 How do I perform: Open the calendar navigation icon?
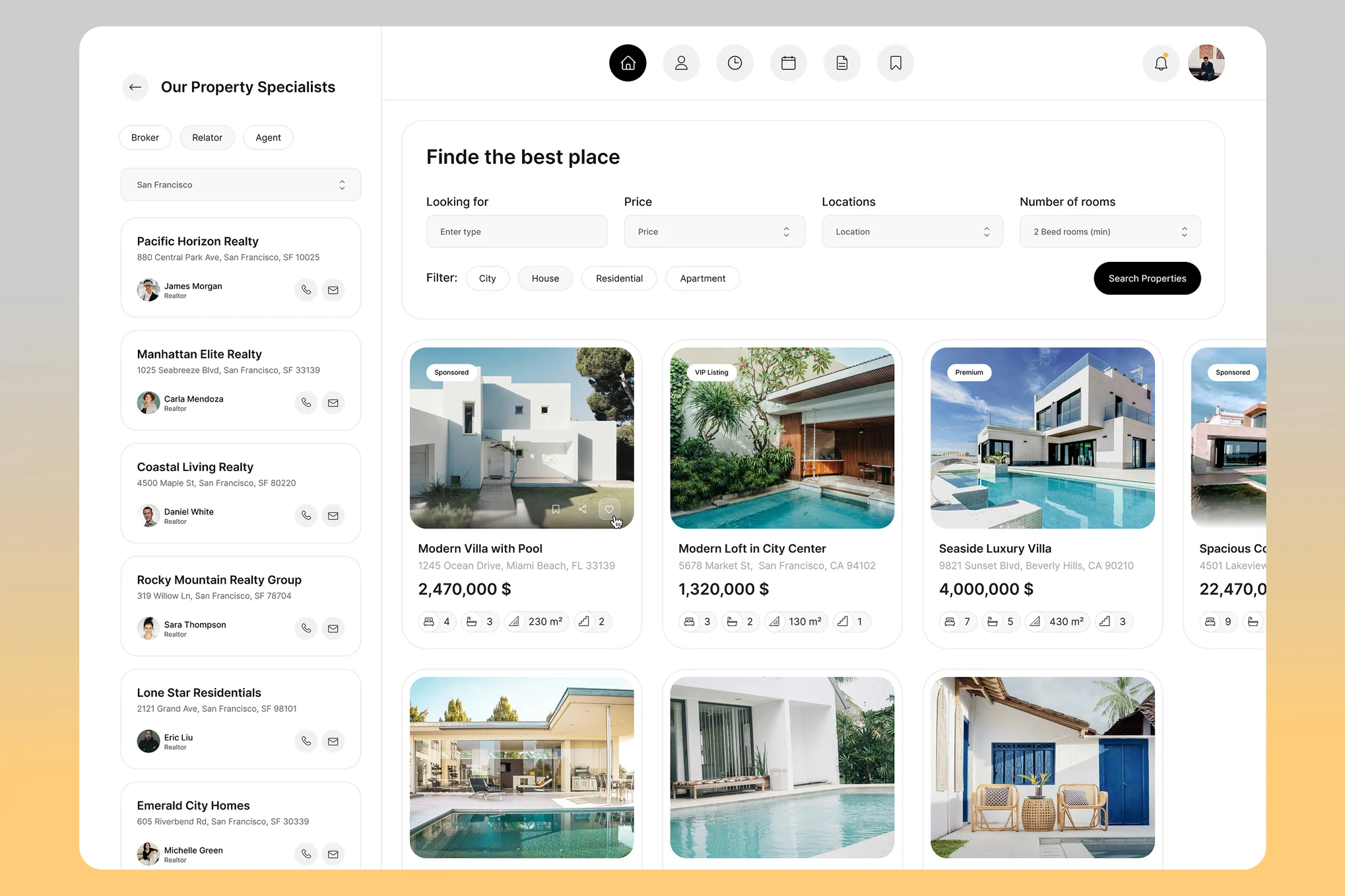(x=788, y=63)
